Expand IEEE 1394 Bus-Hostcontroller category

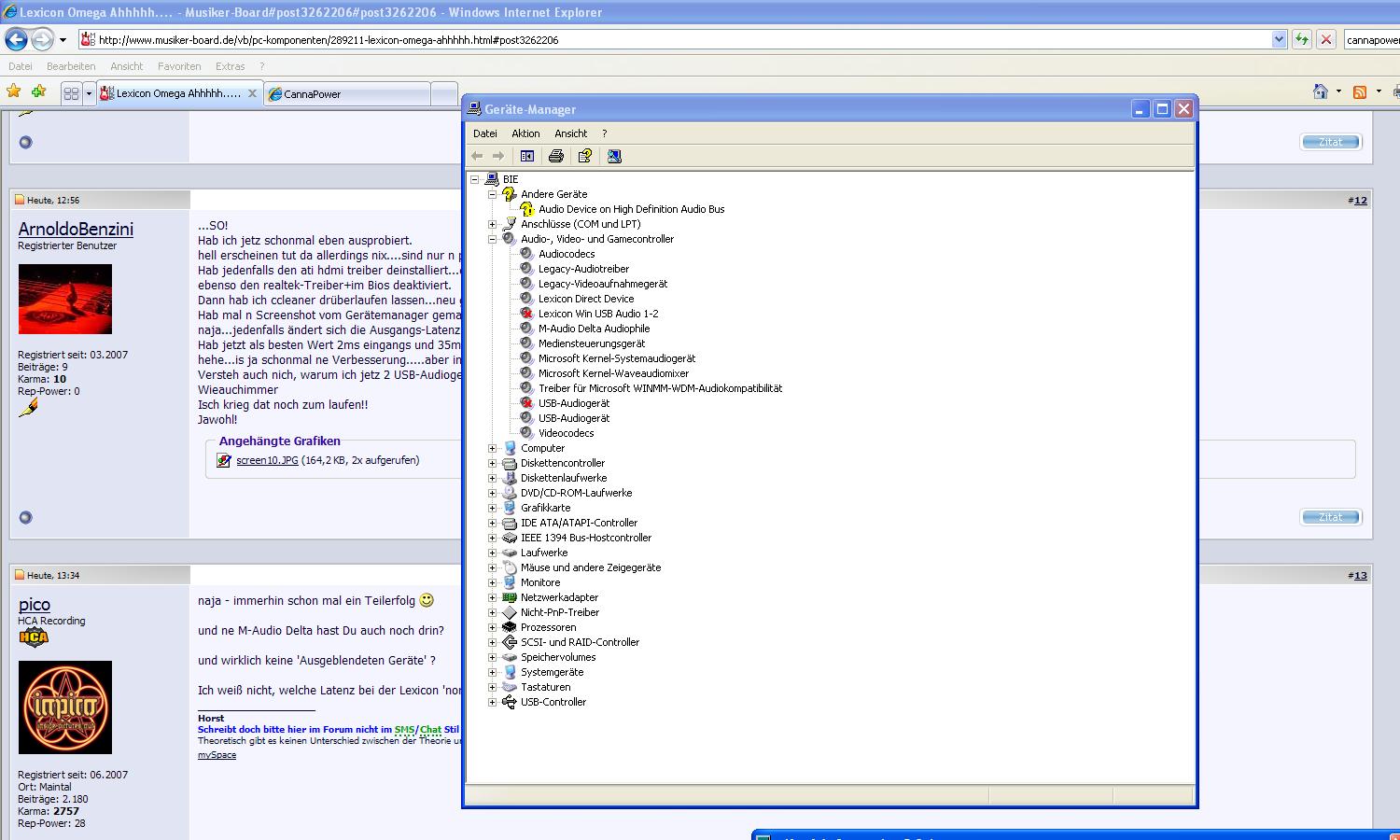tap(493, 538)
